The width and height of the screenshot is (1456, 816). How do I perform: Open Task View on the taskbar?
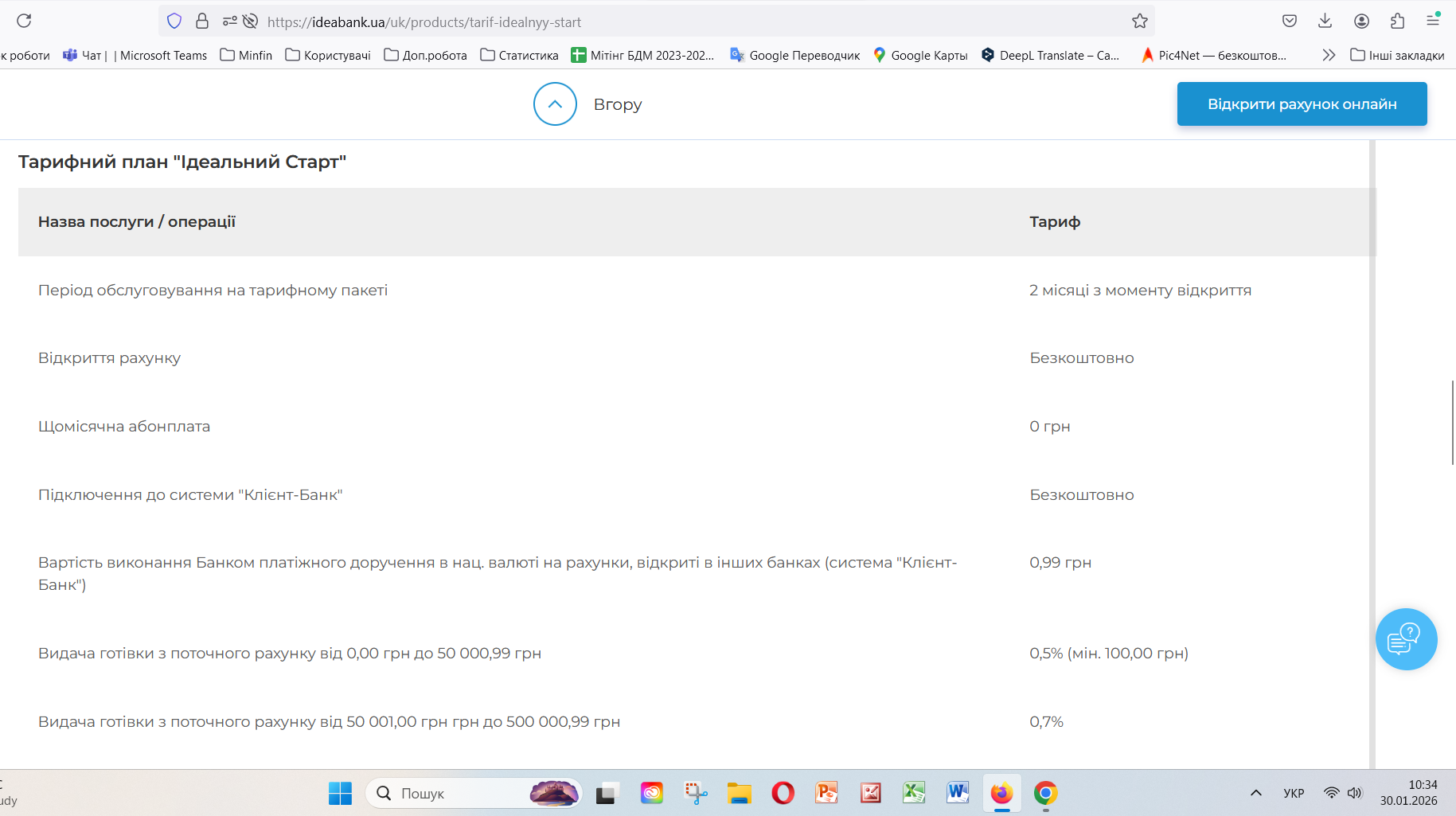tap(608, 794)
